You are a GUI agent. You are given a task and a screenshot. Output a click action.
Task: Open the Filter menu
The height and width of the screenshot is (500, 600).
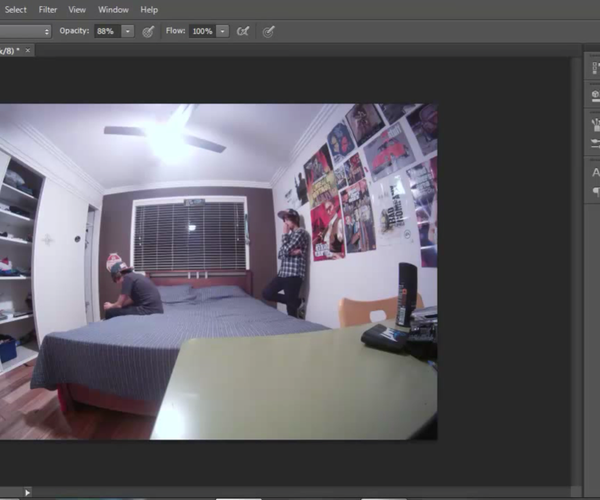coord(48,10)
